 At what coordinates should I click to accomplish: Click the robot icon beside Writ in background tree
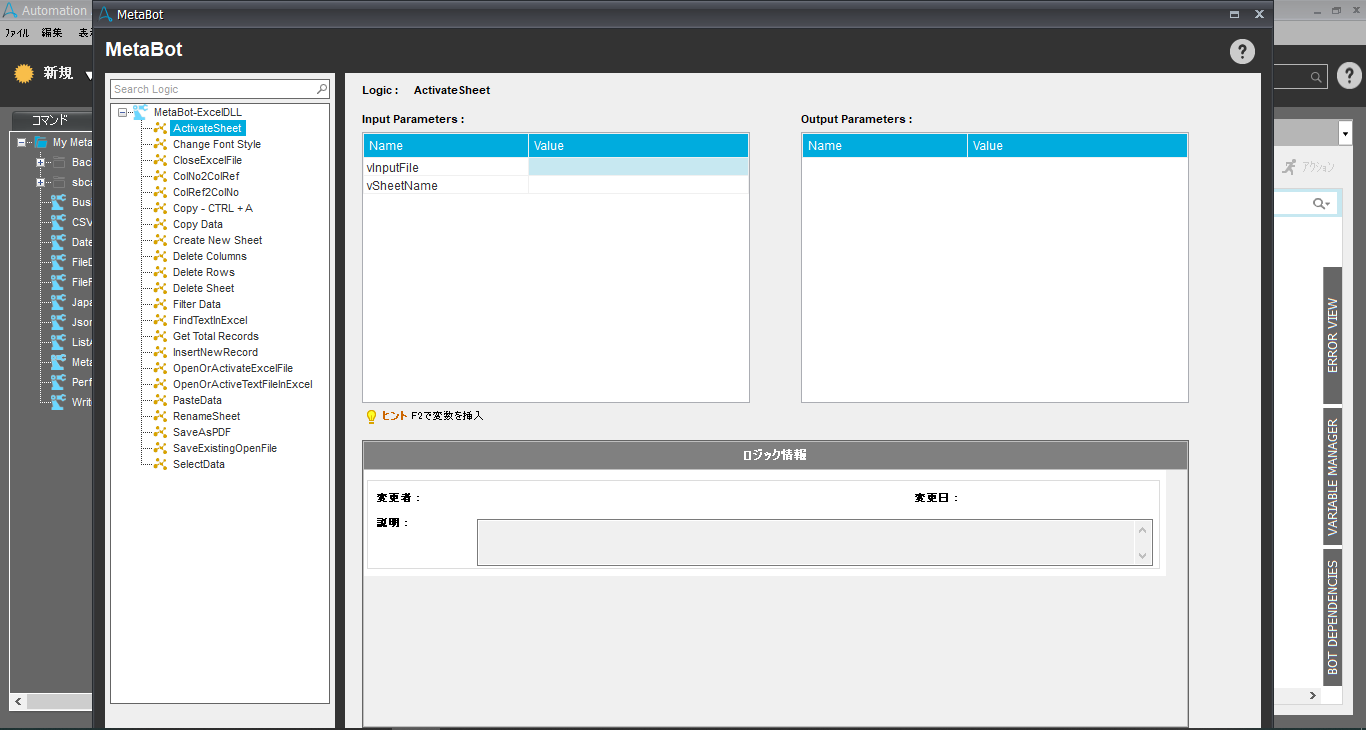point(58,402)
